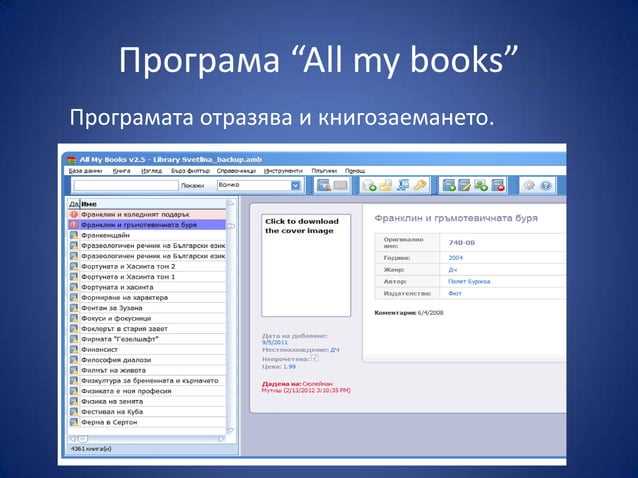This screenshot has height=478, width=638.
Task: Click the book icon beside Физика на земята
Action: (x=74, y=402)
